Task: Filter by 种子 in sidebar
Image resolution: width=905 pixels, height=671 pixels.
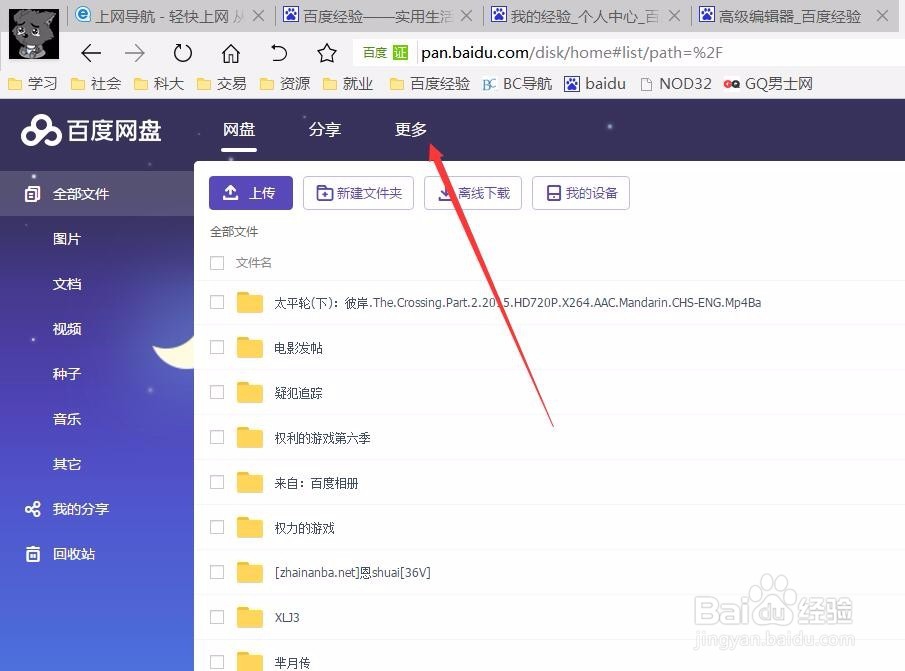Action: click(x=67, y=374)
